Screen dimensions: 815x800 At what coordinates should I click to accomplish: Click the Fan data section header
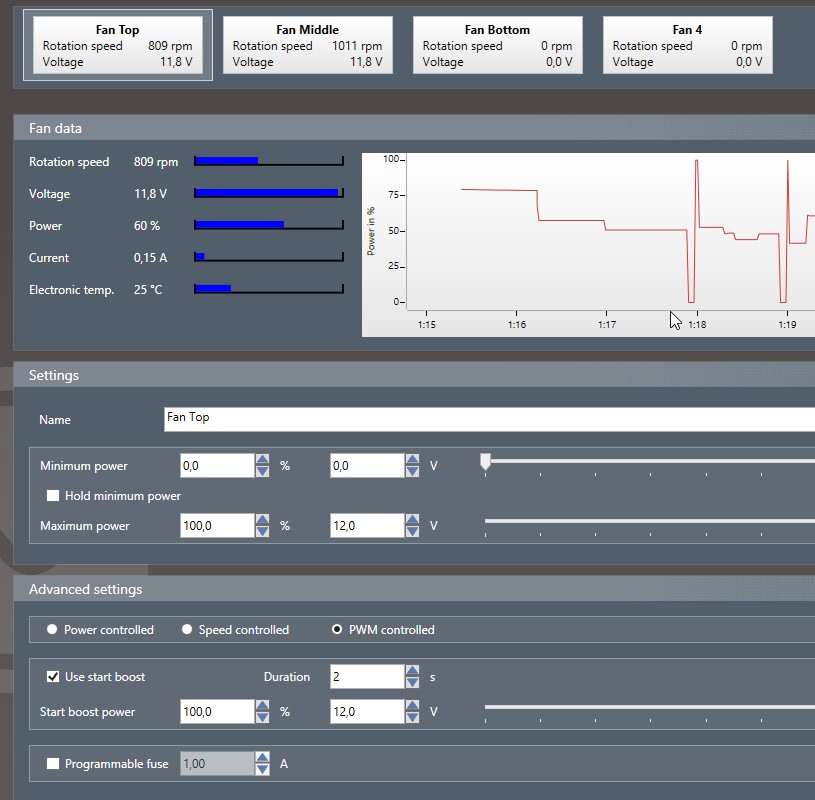click(x=414, y=128)
